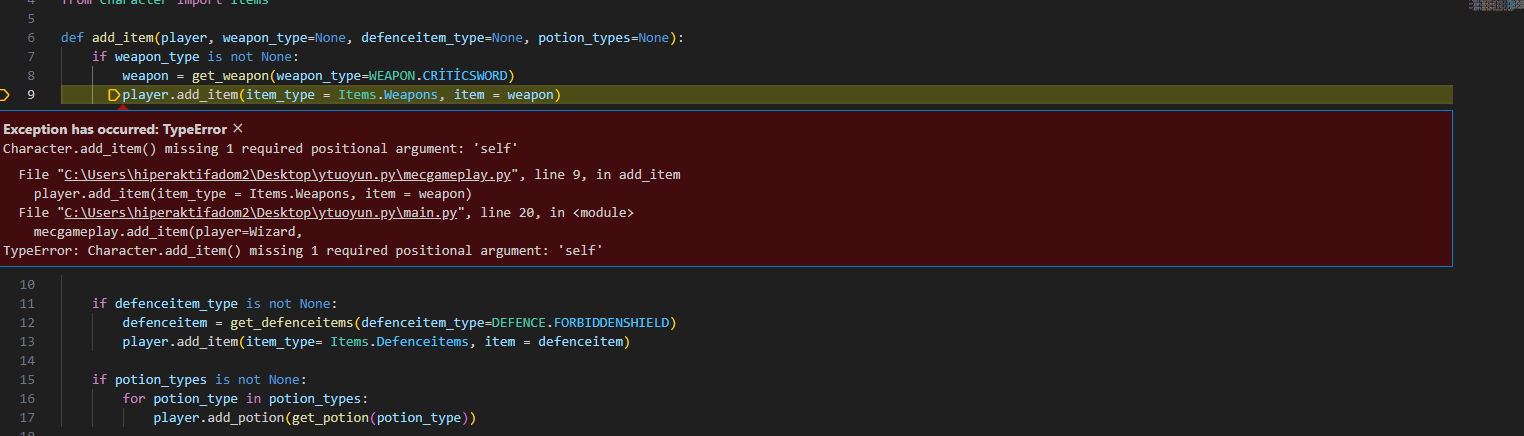This screenshot has height=436, width=1524.
Task: Click the yellow debug arrow in the gutter
Action: tap(4, 95)
